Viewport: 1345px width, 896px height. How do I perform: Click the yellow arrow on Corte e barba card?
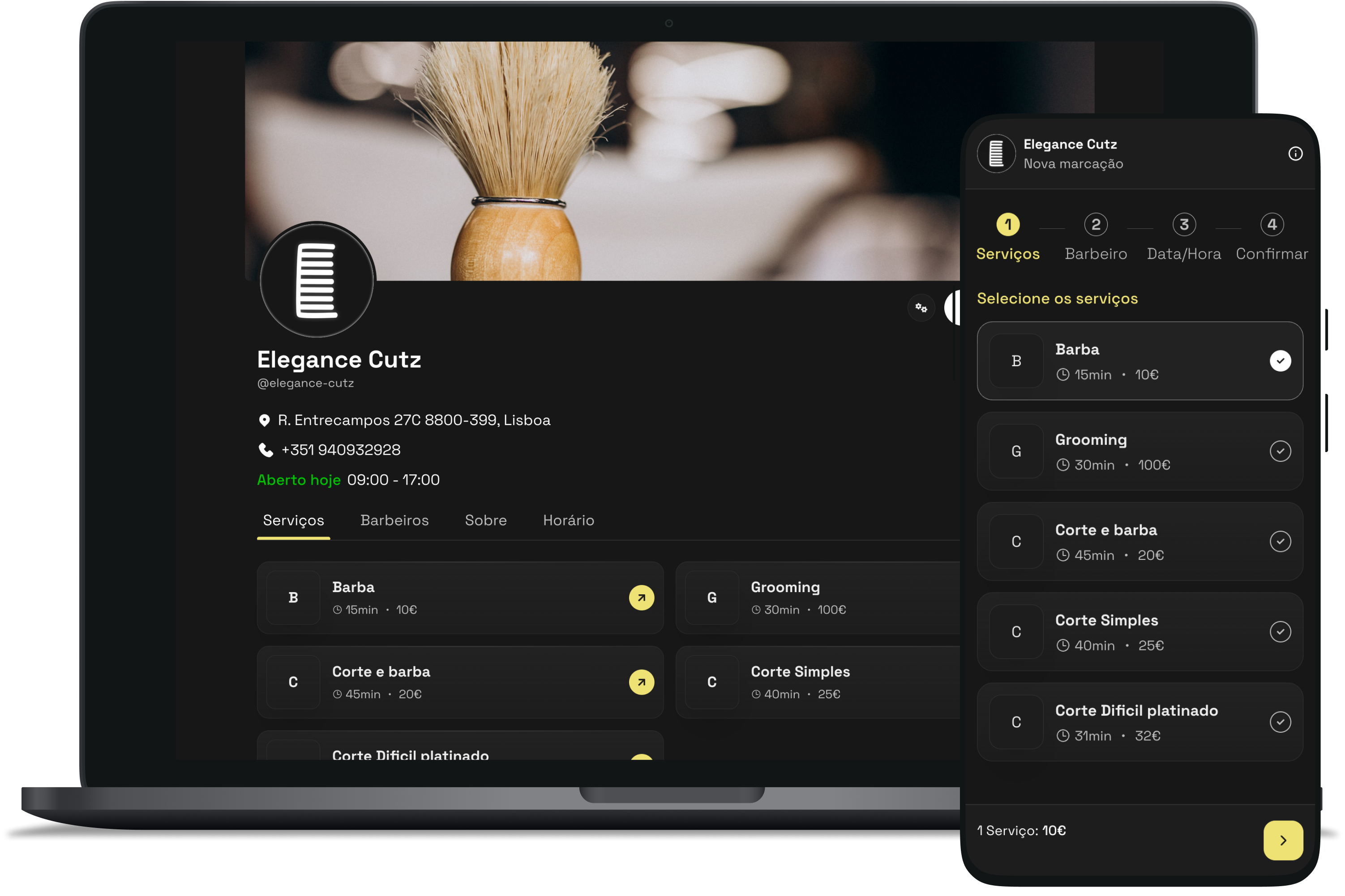click(x=641, y=682)
